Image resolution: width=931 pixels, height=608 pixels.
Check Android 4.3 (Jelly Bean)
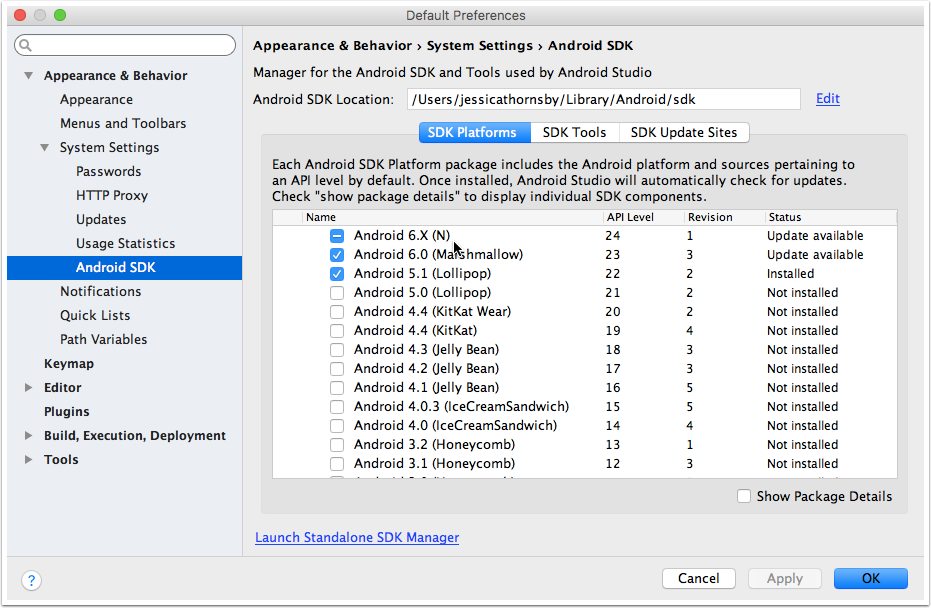[x=337, y=350]
